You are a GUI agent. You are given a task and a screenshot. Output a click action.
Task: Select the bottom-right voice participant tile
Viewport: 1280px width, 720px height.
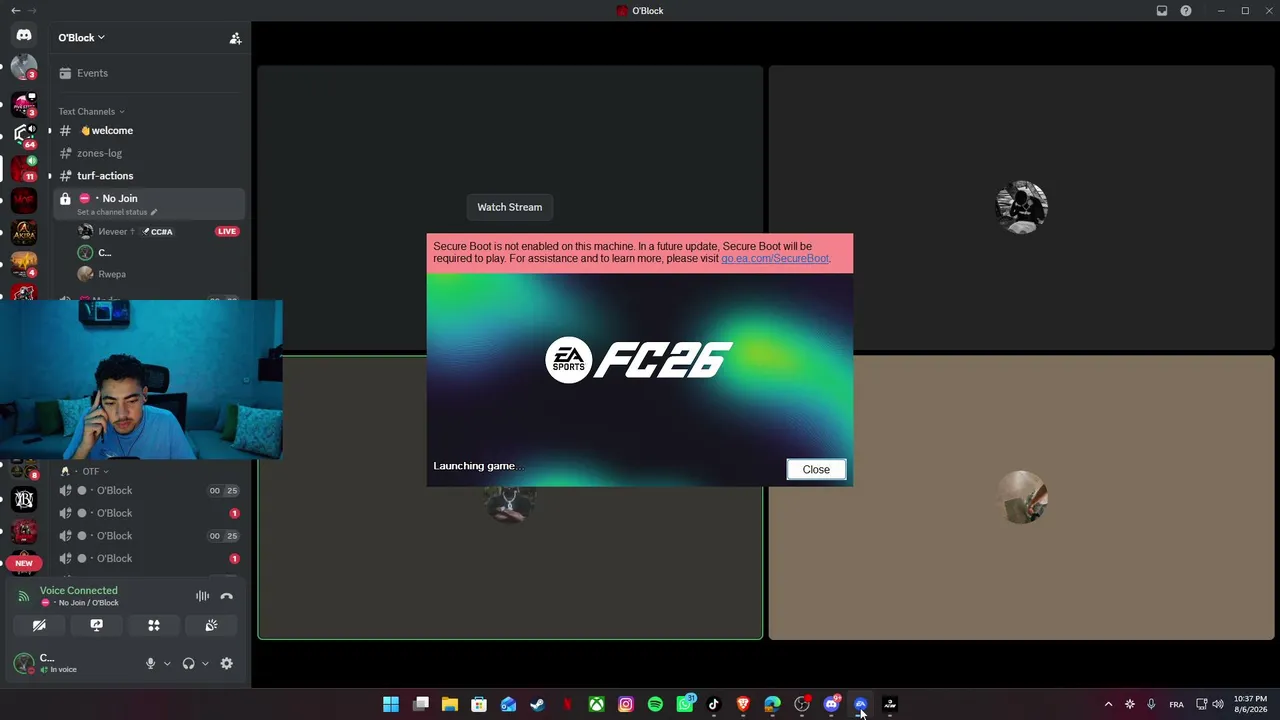point(1021,497)
